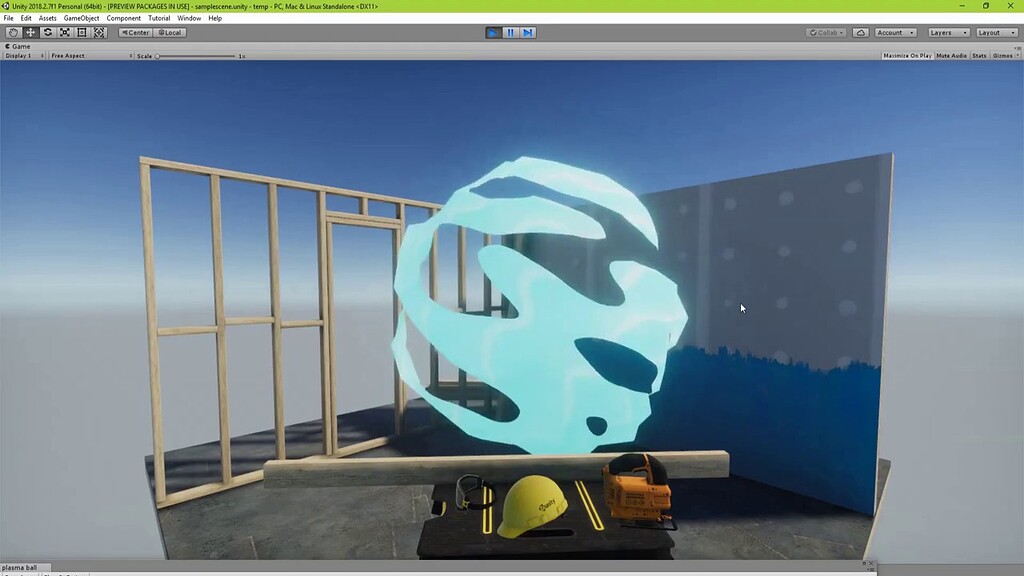The width and height of the screenshot is (1024, 576).
Task: Select the Rotate tool
Action: click(x=47, y=32)
